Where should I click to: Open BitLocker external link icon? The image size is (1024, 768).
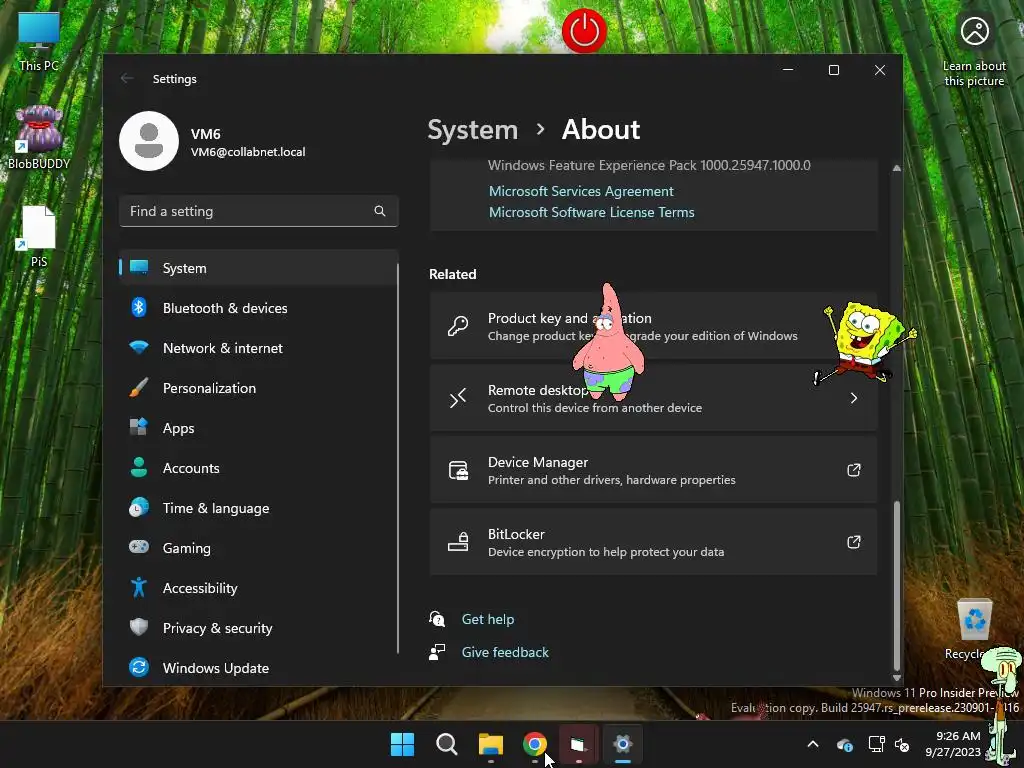[x=854, y=541]
